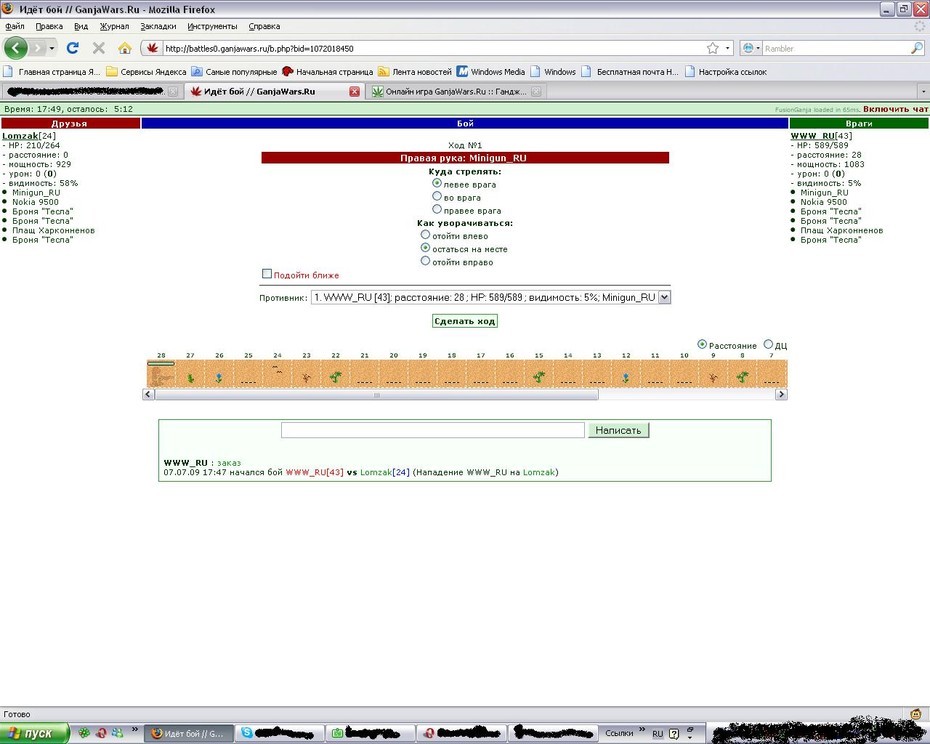
Task: Click the Skype icon in the taskbar
Action: (x=247, y=733)
